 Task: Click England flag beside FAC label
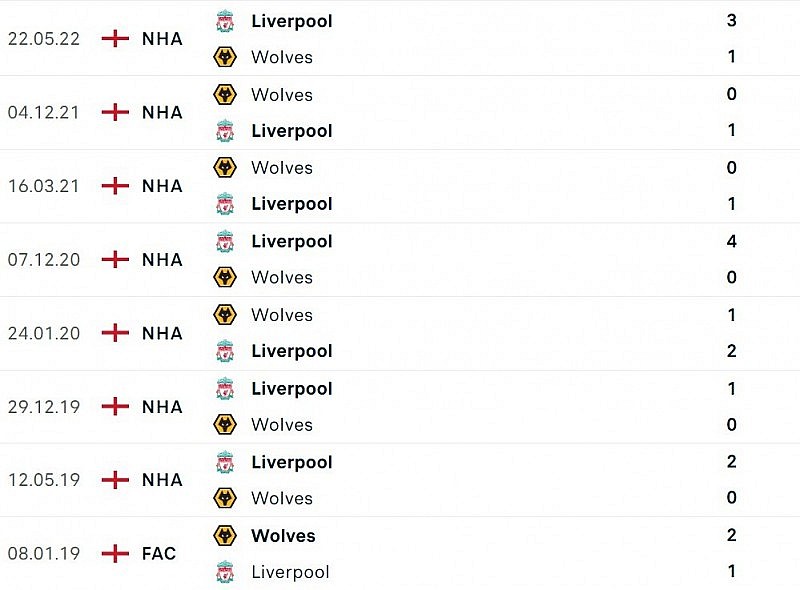point(116,553)
